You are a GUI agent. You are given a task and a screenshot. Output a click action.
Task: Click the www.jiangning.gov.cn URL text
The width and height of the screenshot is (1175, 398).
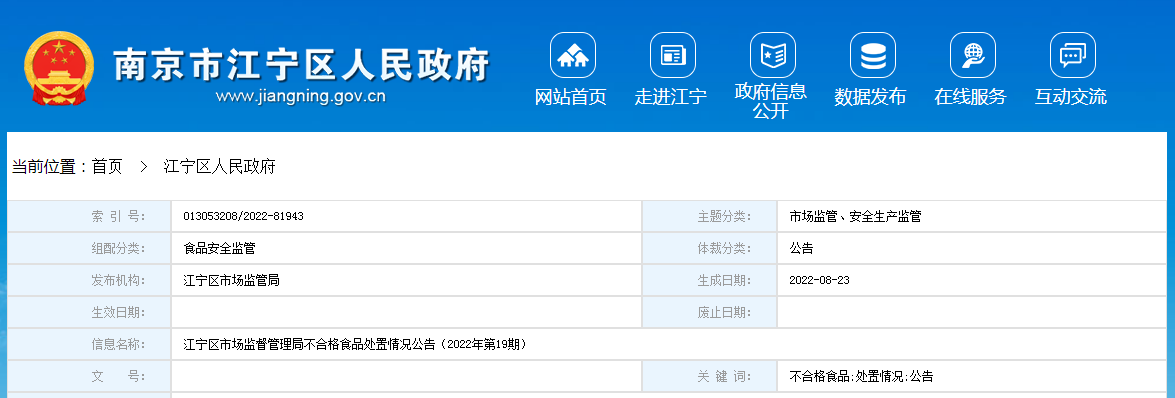[x=300, y=96]
